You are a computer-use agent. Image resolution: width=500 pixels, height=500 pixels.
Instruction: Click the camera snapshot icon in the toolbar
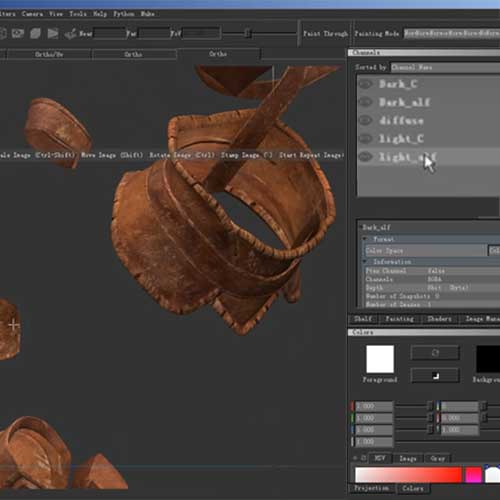[18, 33]
